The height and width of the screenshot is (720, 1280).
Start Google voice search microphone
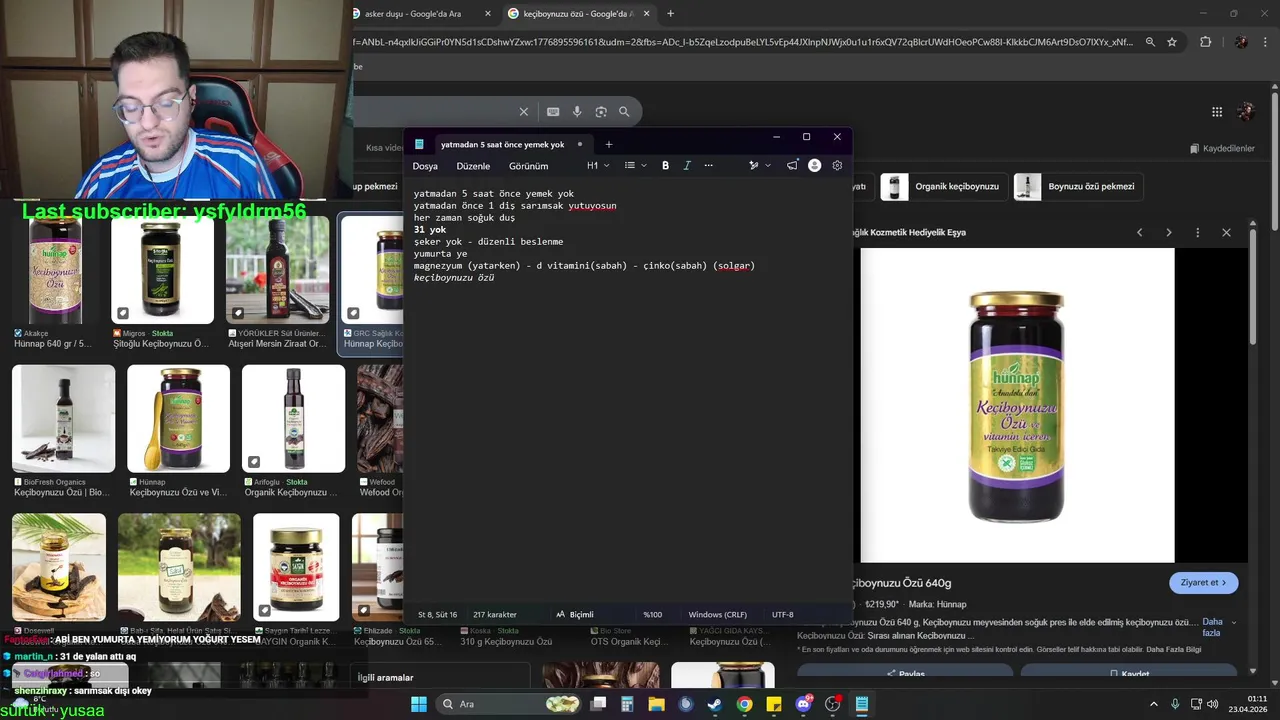point(577,112)
